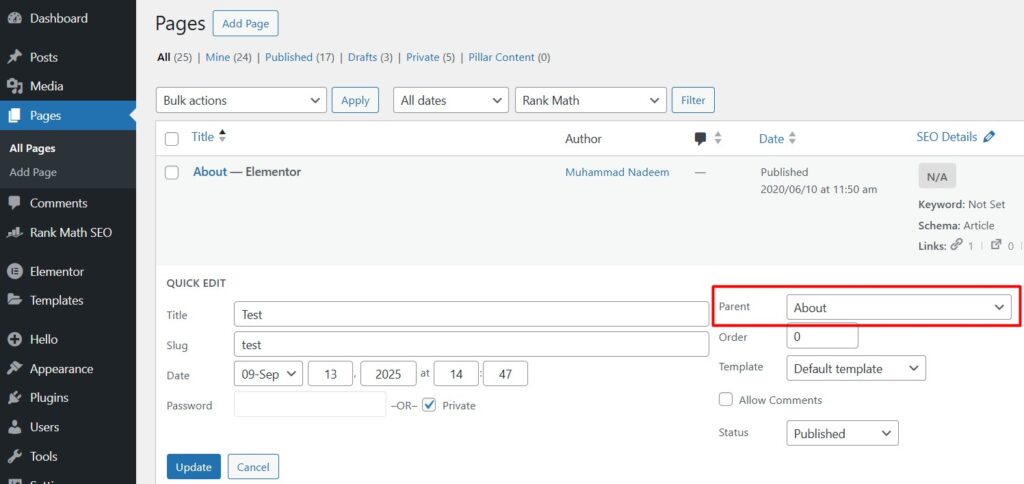The image size is (1024, 484).
Task: Click the Hello plus icon
Action: 14,340
